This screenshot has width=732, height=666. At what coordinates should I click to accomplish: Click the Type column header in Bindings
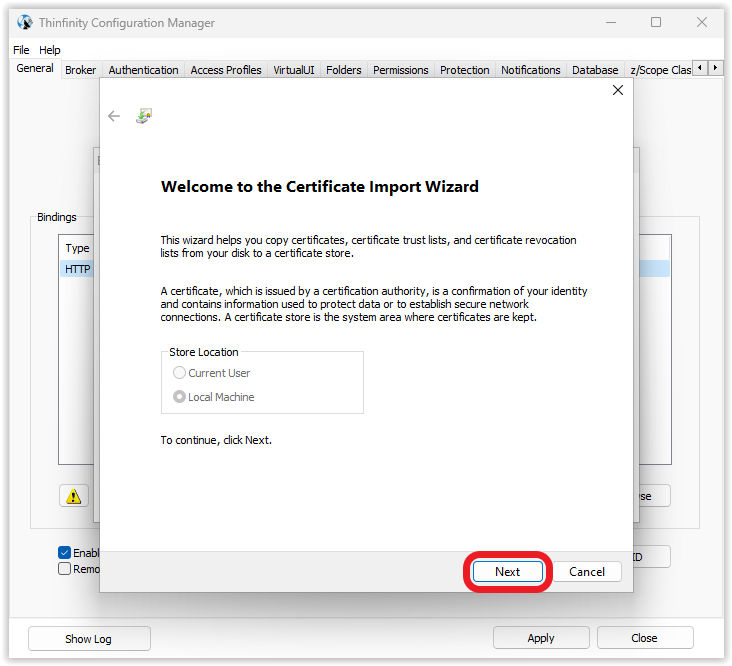coord(77,248)
